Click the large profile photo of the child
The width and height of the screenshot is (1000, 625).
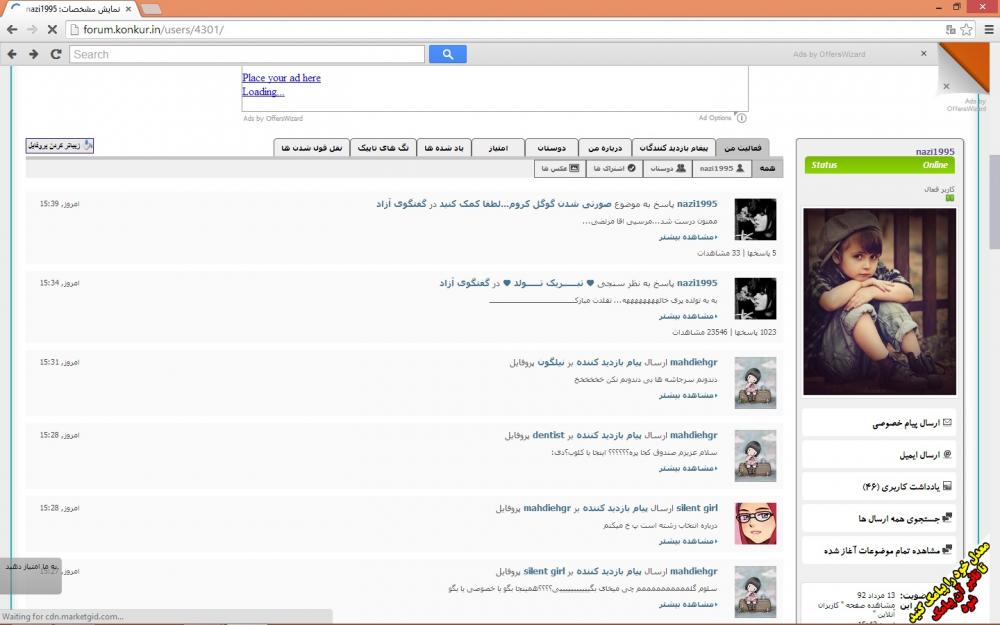(x=879, y=302)
